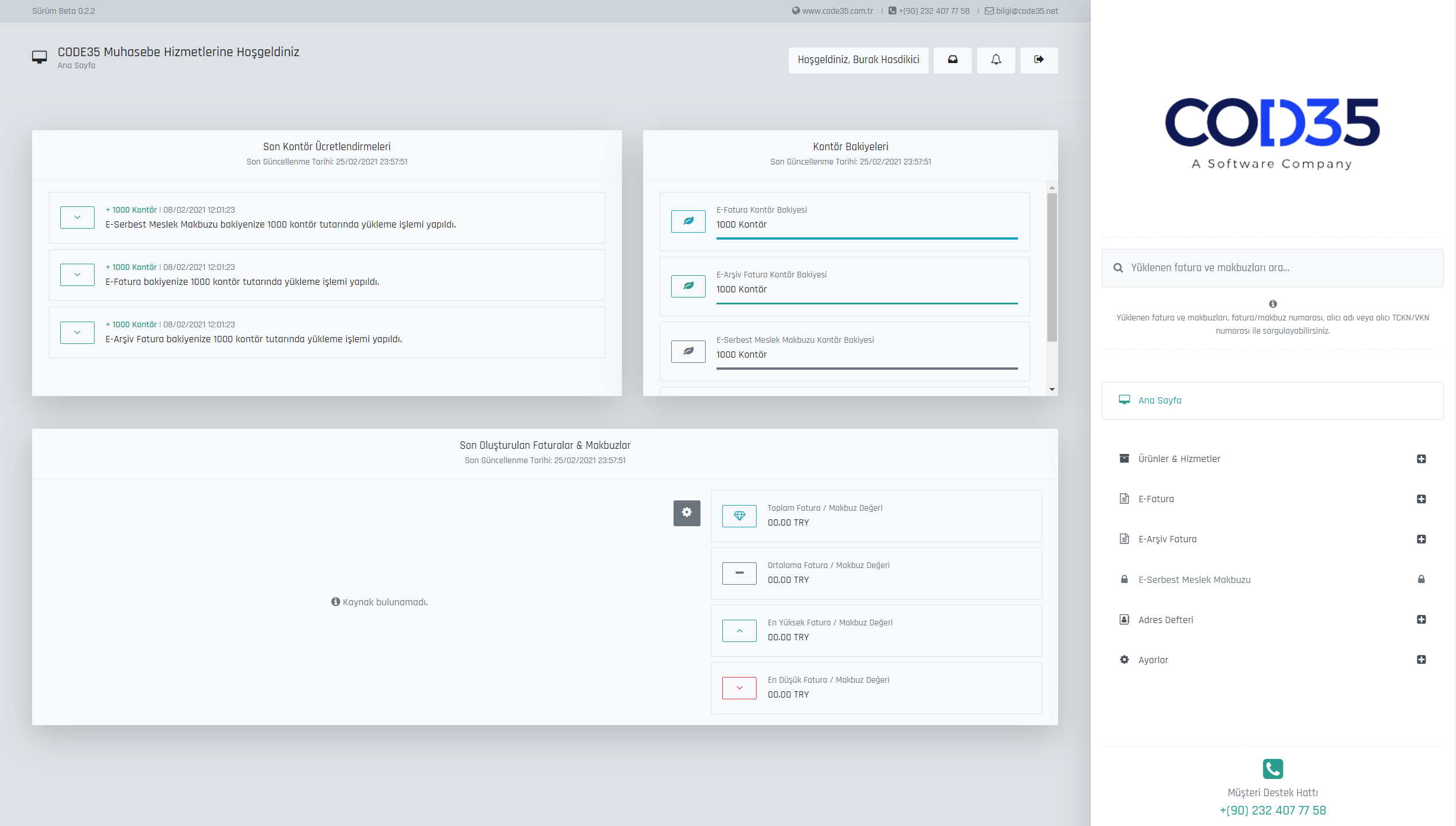Open Adres Defteri menu item
1456x826 pixels.
click(1165, 620)
